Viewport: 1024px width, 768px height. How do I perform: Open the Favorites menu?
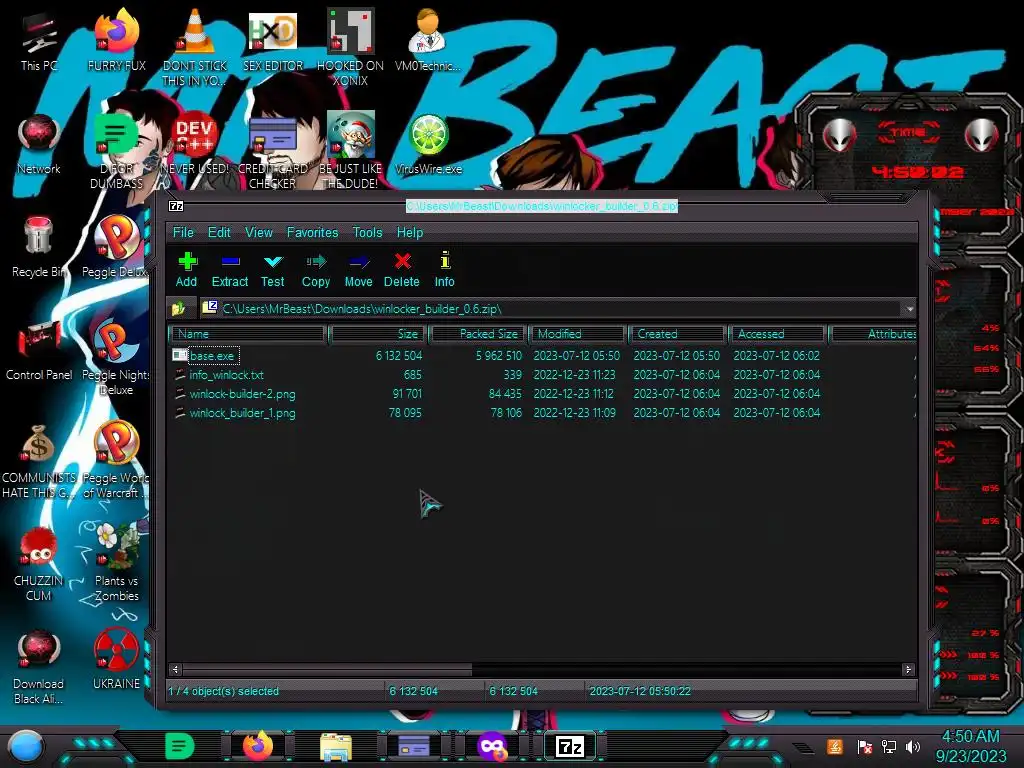pyautogui.click(x=312, y=232)
